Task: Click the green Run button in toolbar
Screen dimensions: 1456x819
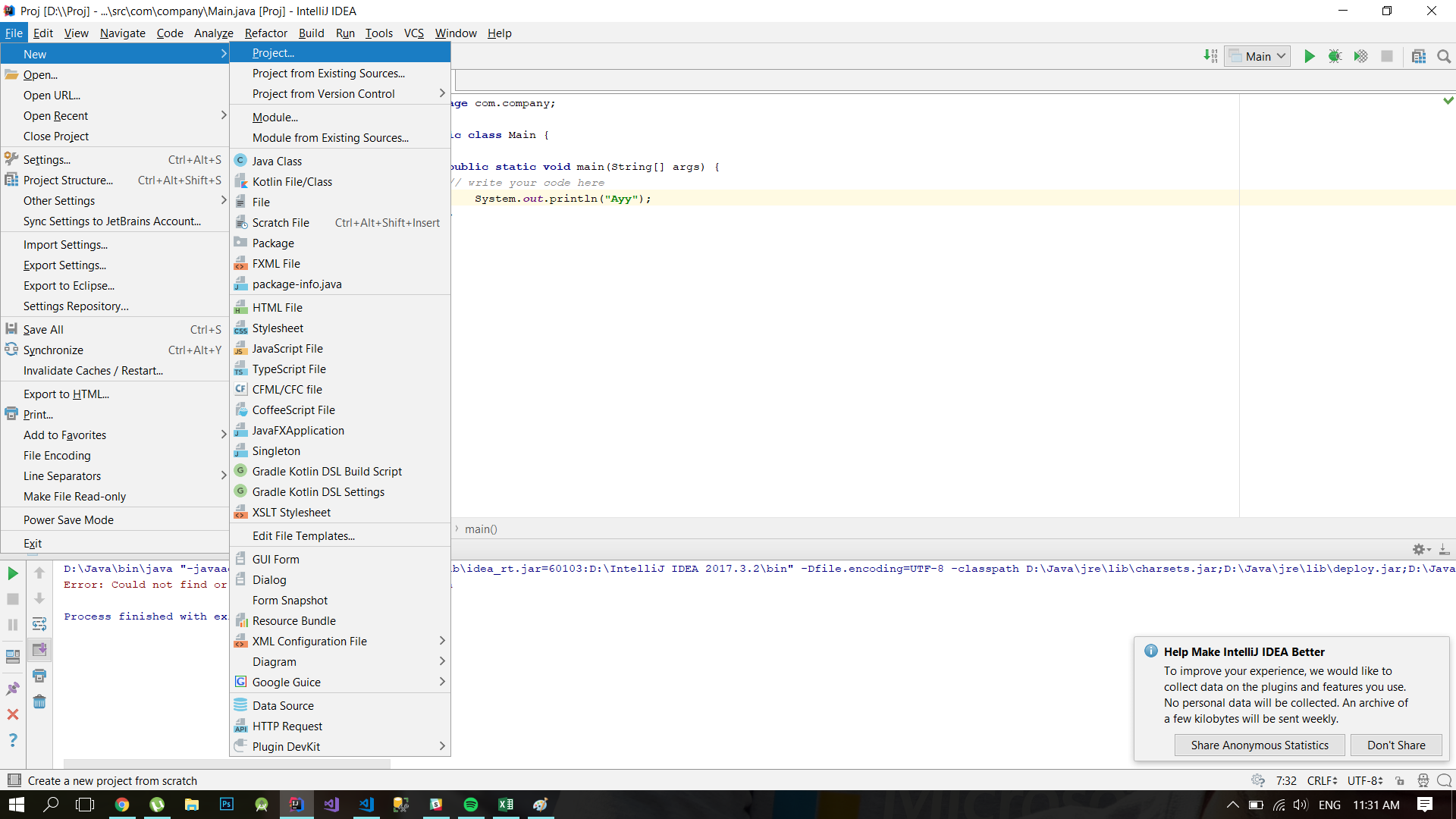Action: click(x=1309, y=56)
